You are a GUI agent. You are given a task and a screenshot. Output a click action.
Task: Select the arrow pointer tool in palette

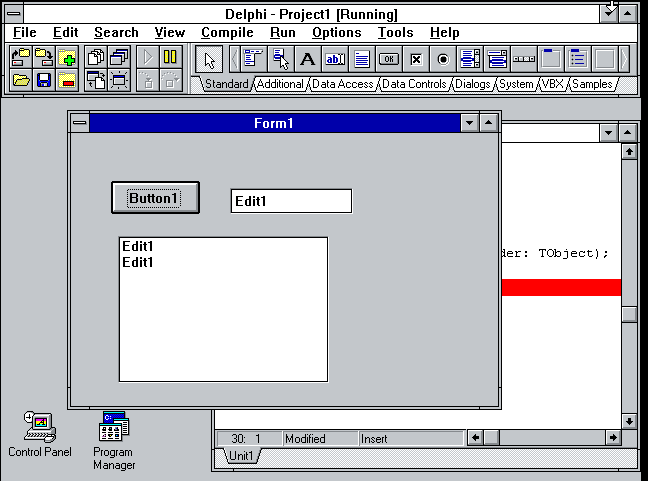point(209,59)
